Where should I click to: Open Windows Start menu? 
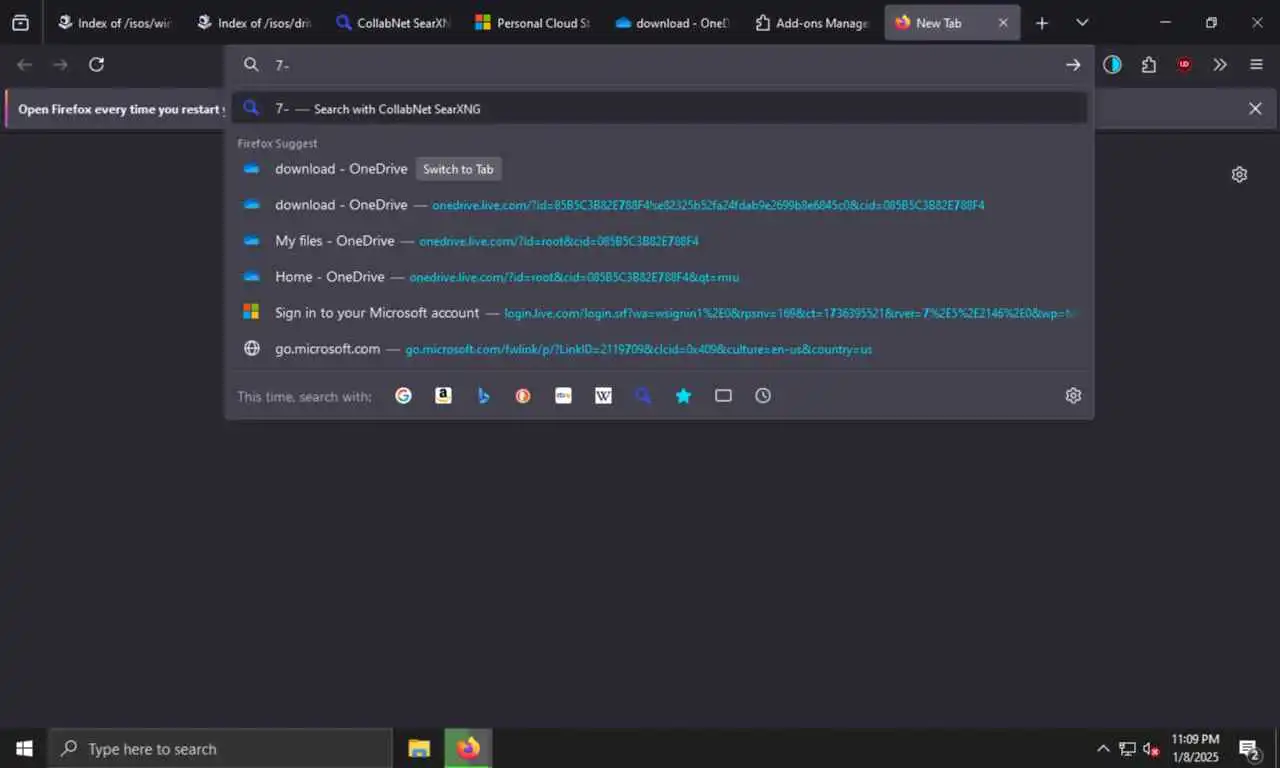[24, 748]
